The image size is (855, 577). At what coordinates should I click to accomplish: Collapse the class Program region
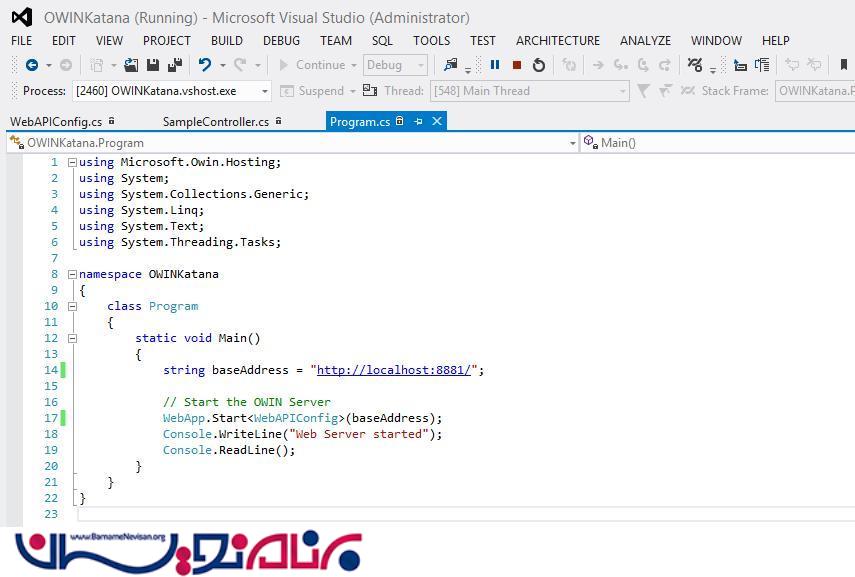[x=72, y=306]
